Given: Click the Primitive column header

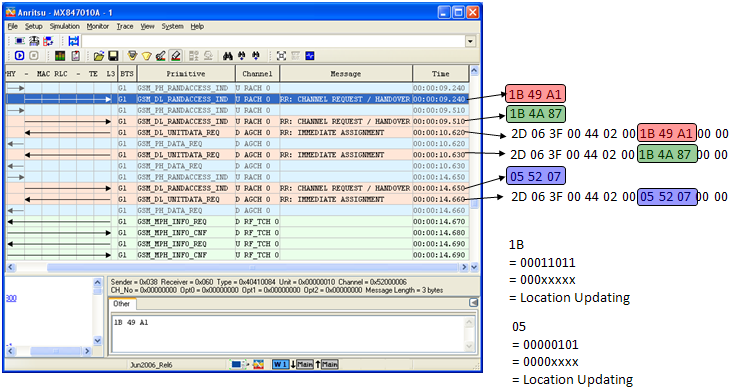Looking at the screenshot, I should click(x=186, y=74).
